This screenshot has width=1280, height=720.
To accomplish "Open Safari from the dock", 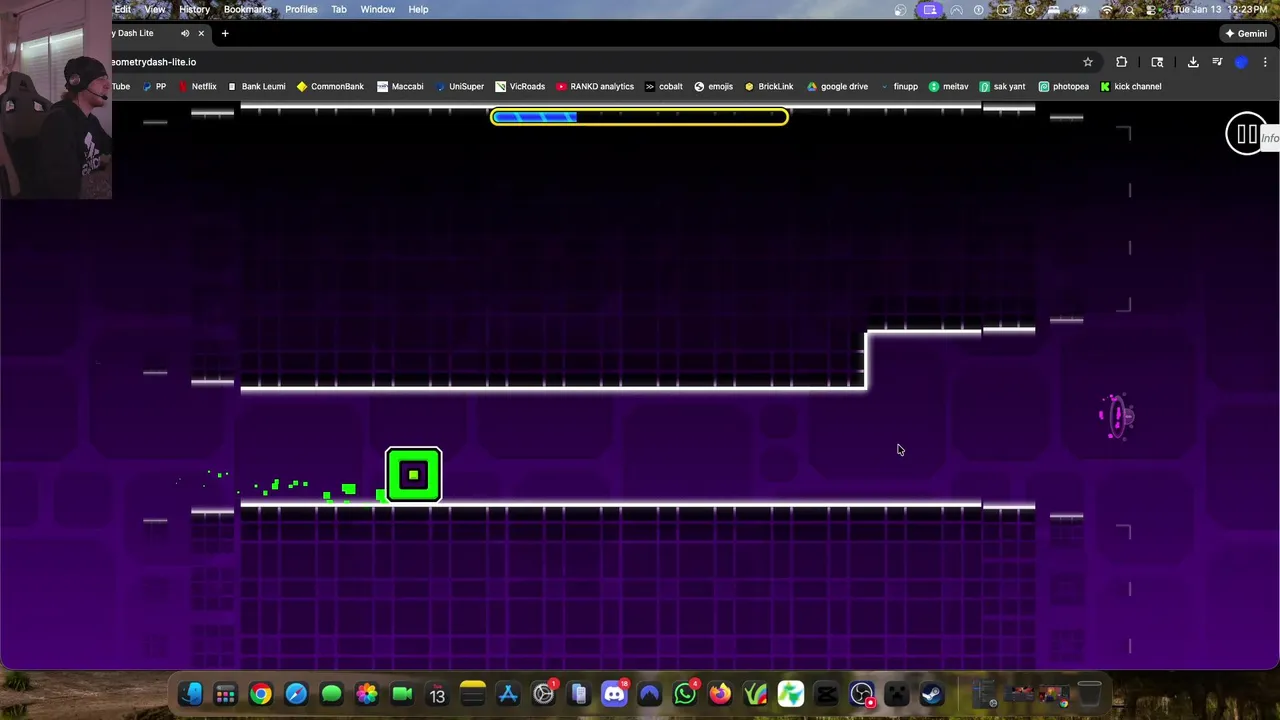I will pos(296,694).
